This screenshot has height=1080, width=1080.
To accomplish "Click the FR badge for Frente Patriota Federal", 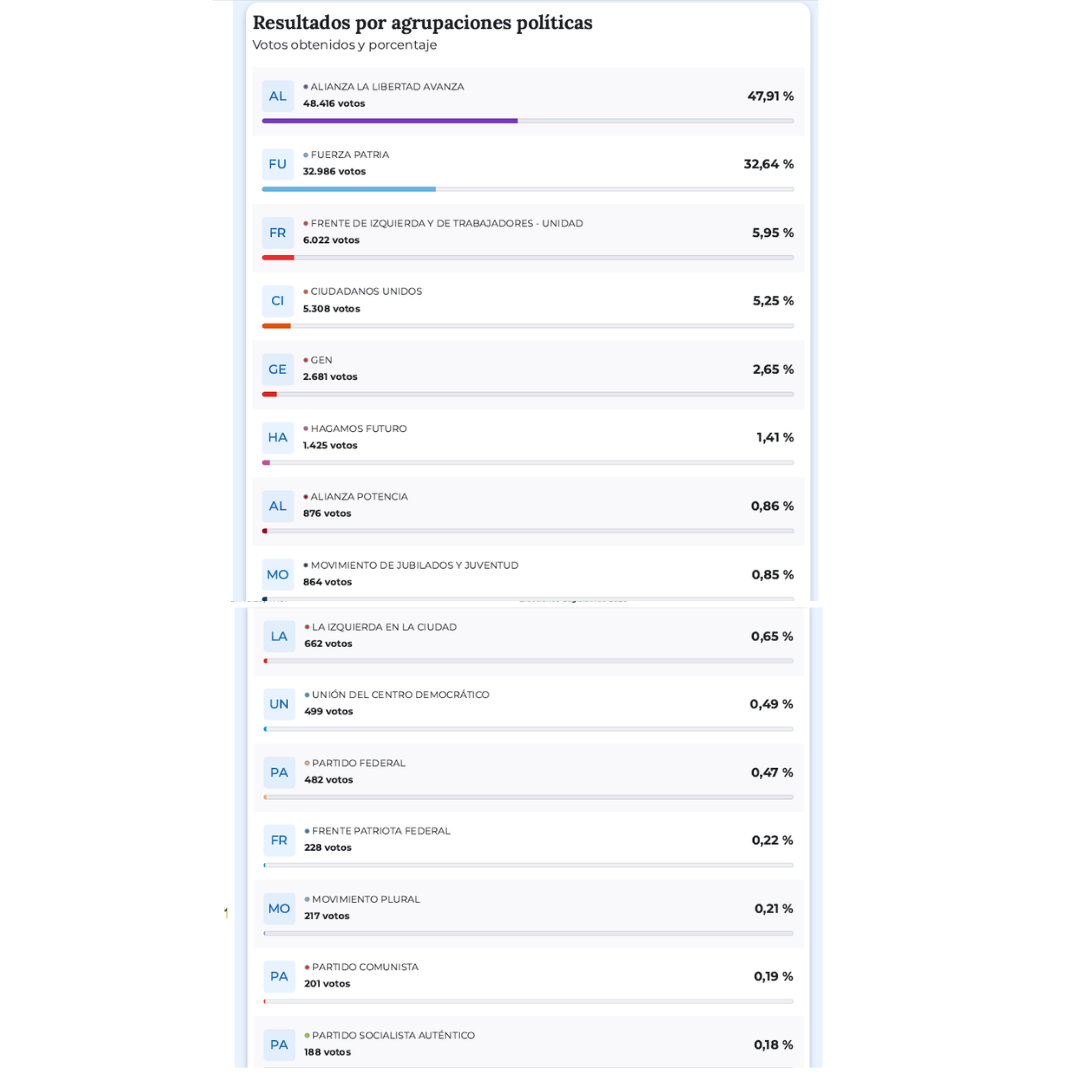I will (x=279, y=840).
